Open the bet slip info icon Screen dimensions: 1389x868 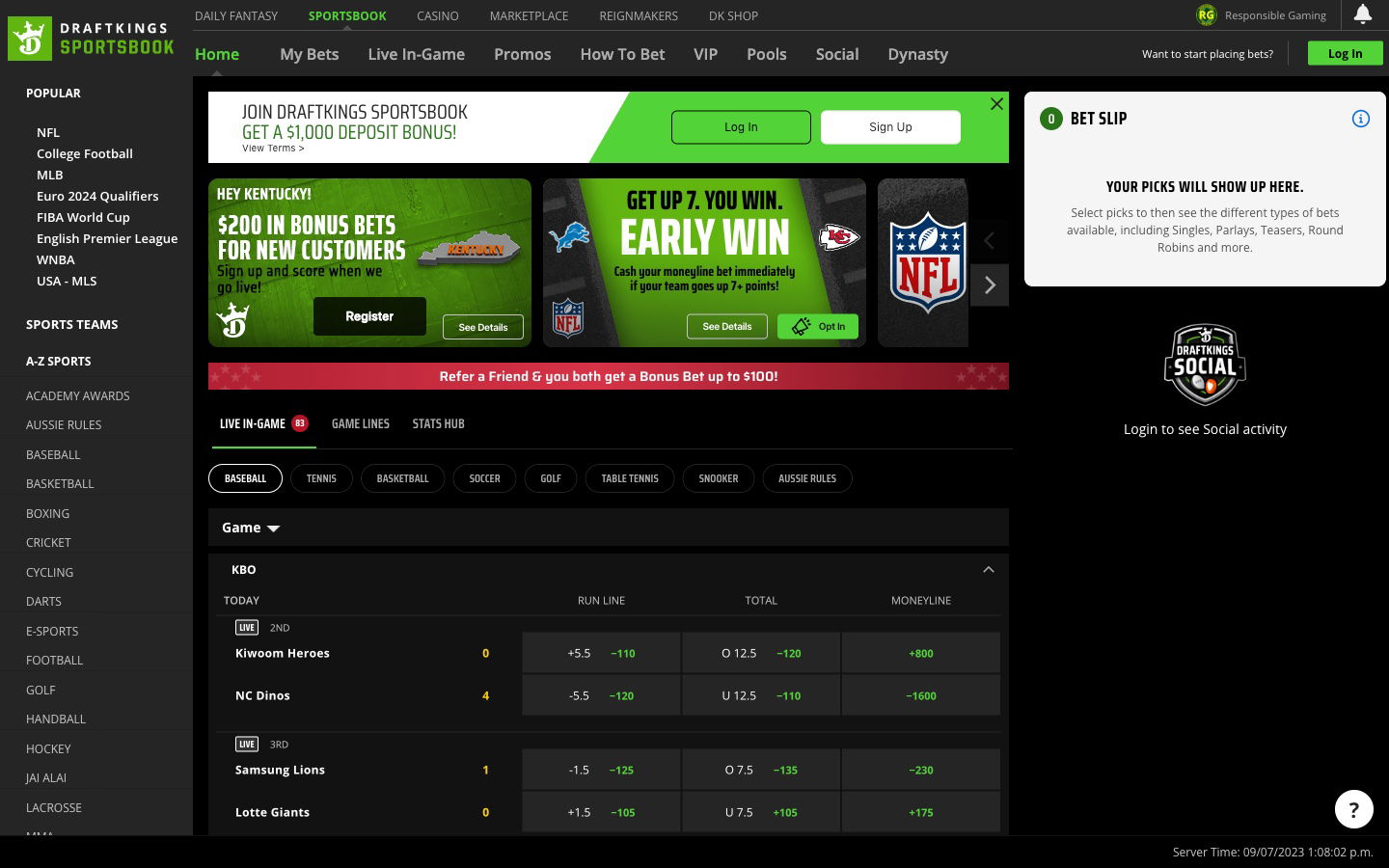(1360, 119)
